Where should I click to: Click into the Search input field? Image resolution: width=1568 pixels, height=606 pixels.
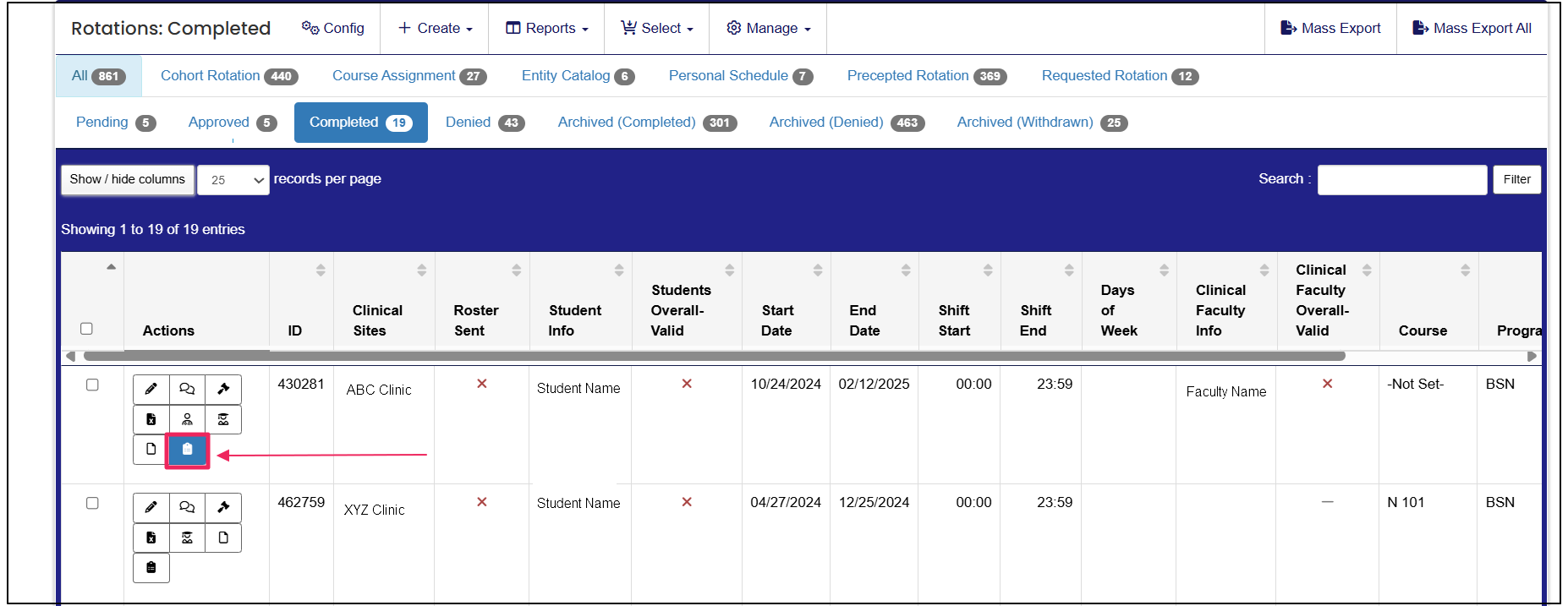[x=1402, y=179]
